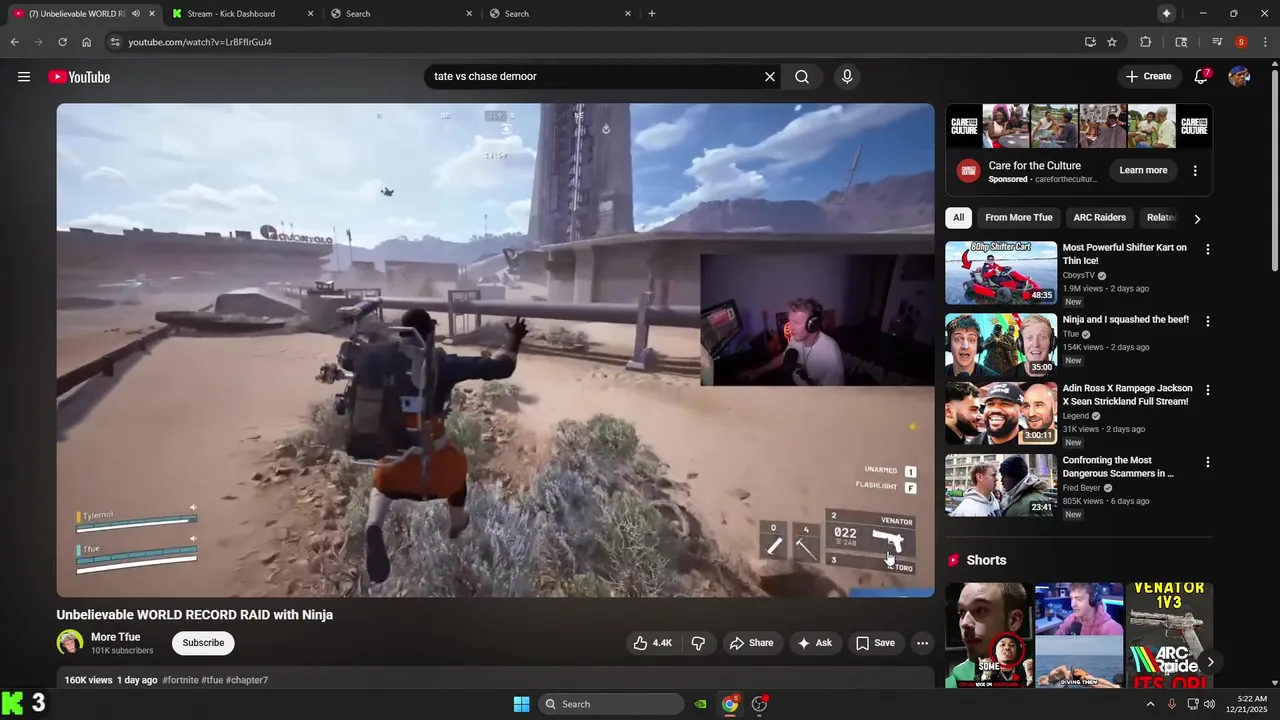Screen dimensions: 1280x720
Task: Open Chrome media controls
Action: click(x=1217, y=42)
